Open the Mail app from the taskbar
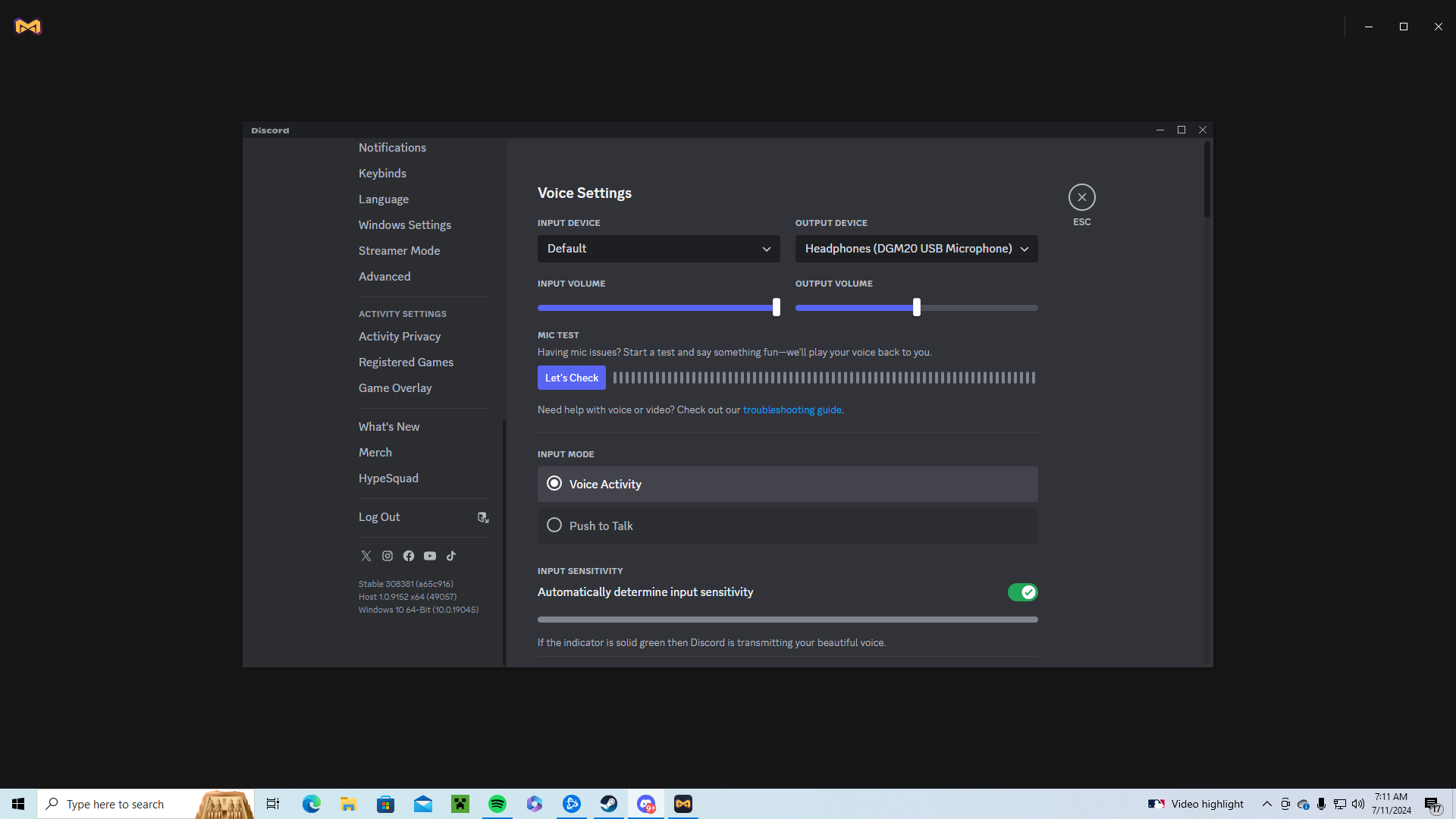The width and height of the screenshot is (1456, 819). [423, 804]
